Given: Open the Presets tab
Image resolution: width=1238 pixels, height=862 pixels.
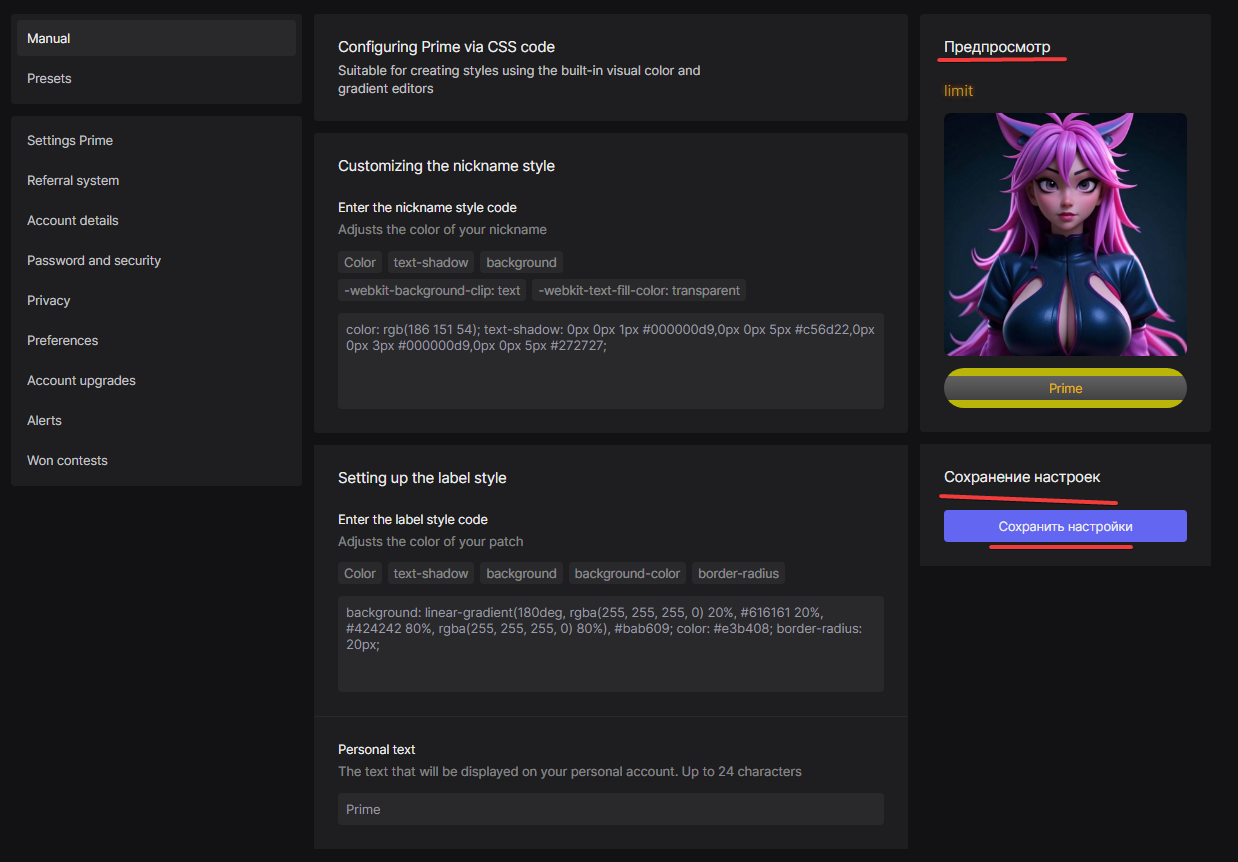Looking at the screenshot, I should point(155,78).
